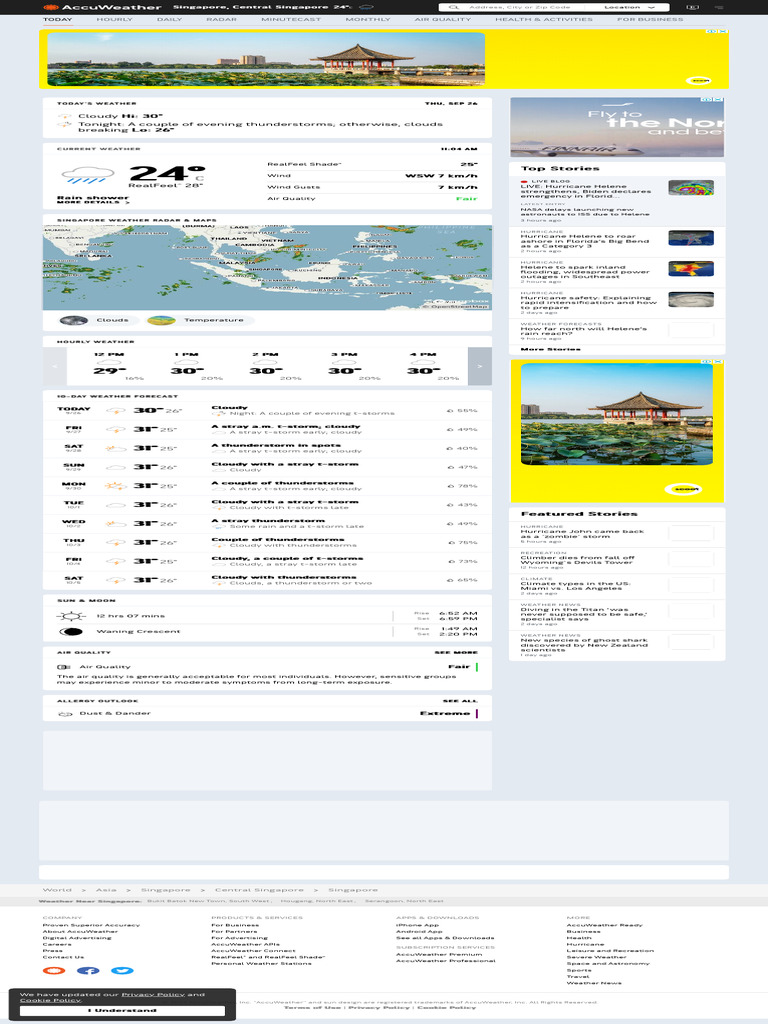
Task: Open AccuWeather's first orange social icon
Action: (x=54, y=970)
